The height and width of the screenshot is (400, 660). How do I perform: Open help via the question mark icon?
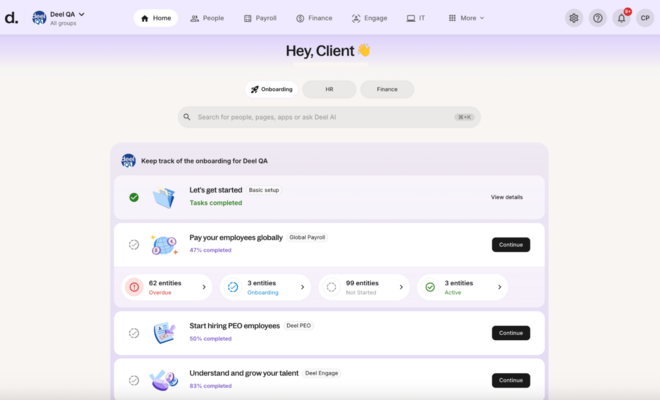[x=597, y=18]
